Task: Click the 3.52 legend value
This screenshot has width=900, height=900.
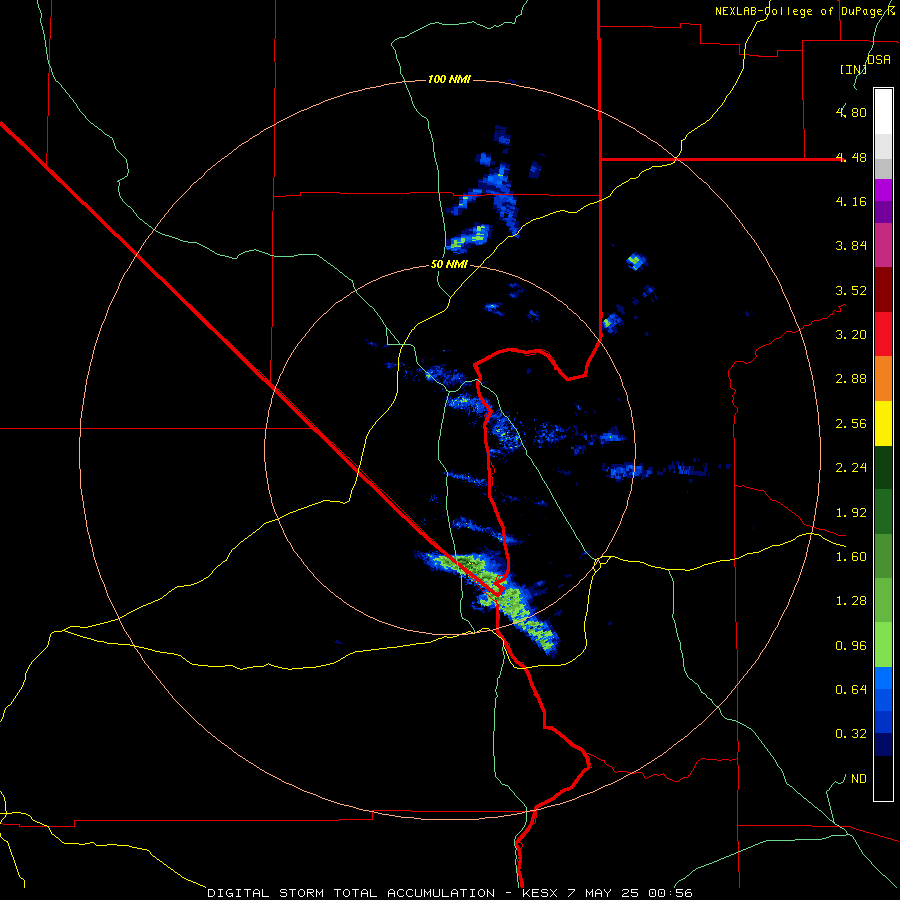Action: 851,290
